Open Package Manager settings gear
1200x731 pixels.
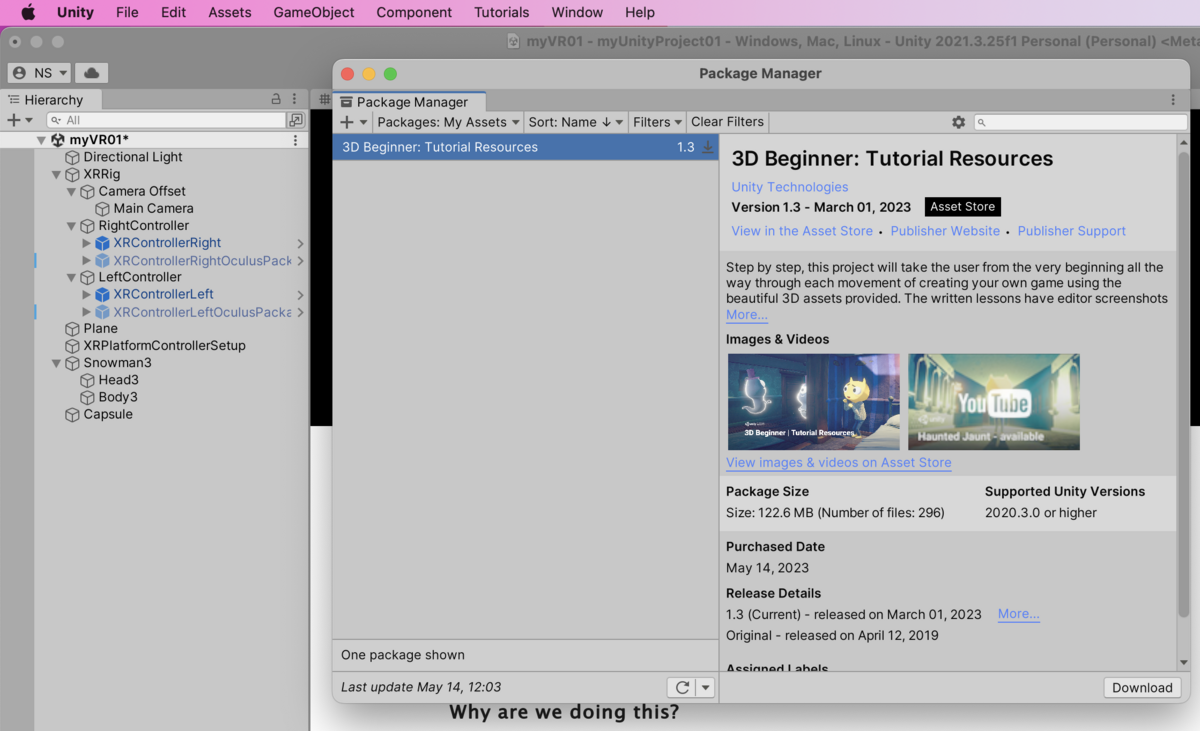[958, 122]
